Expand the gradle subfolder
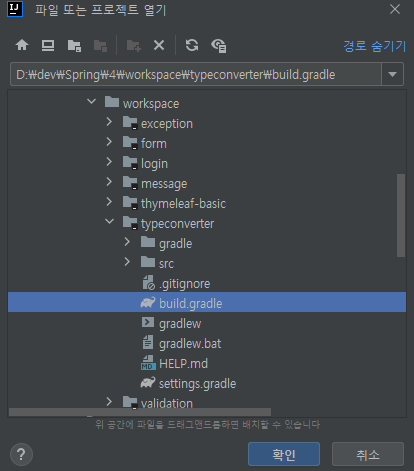The image size is (414, 471). (x=127, y=242)
